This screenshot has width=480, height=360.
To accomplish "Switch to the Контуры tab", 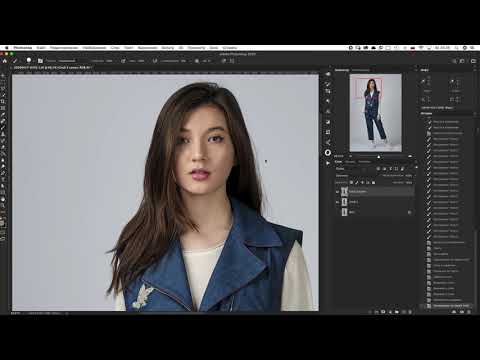I will tap(364, 162).
